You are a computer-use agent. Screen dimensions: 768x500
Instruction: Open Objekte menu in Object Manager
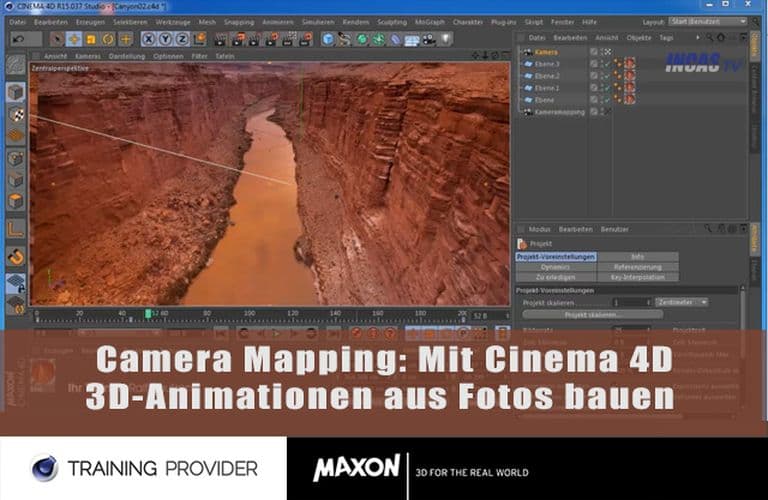[x=639, y=38]
